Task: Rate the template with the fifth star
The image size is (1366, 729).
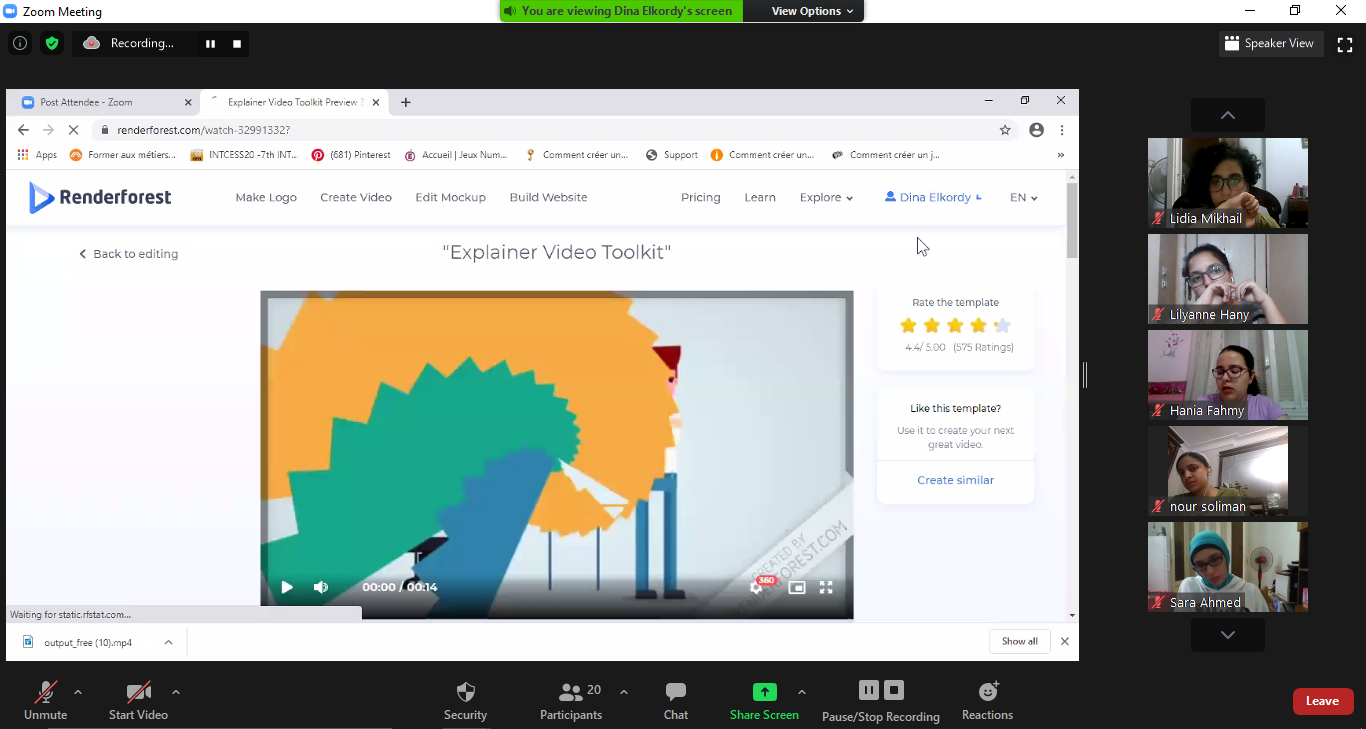Action: pos(1002,325)
